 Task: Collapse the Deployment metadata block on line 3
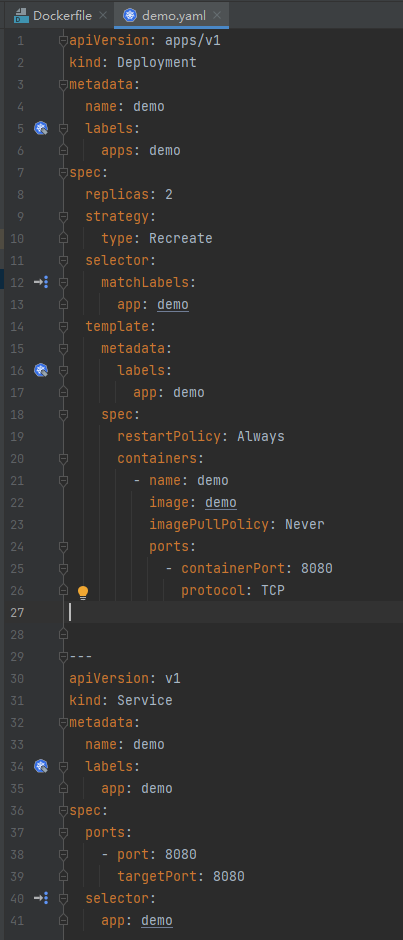point(63,85)
